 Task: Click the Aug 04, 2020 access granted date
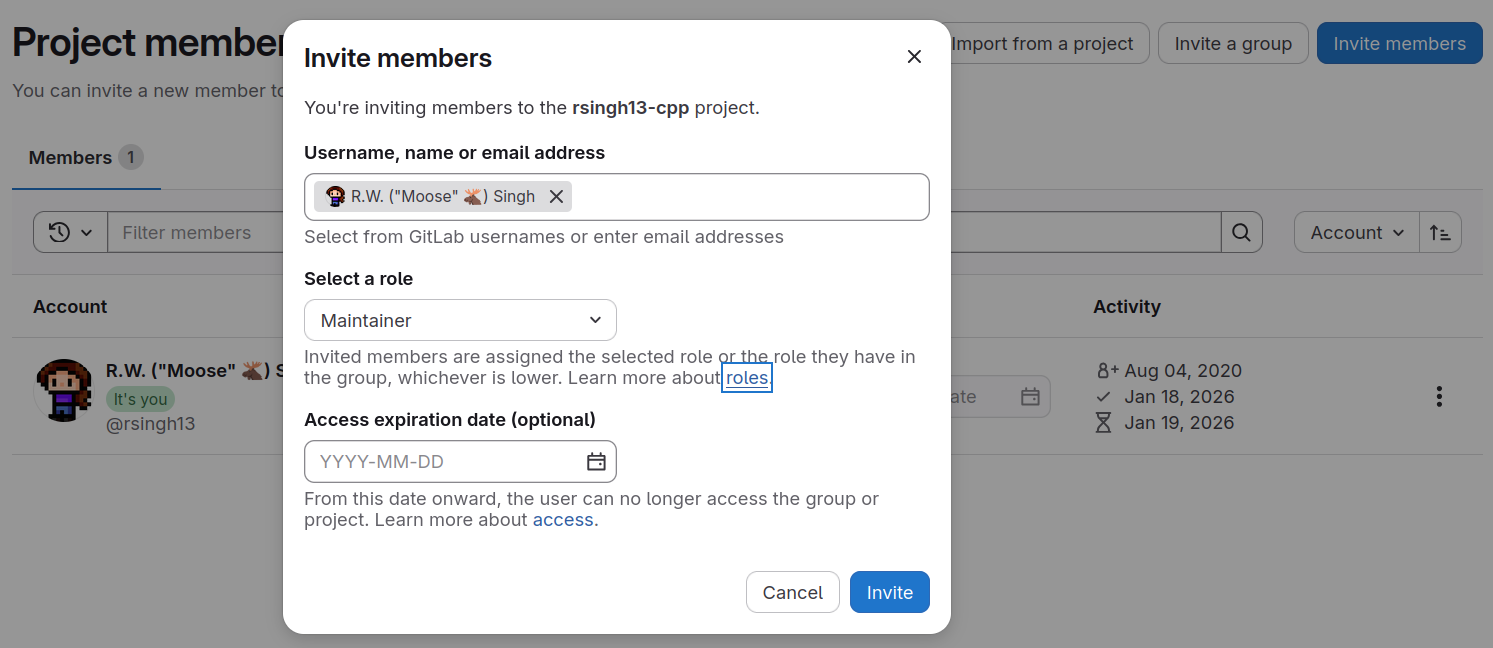[x=1183, y=371]
